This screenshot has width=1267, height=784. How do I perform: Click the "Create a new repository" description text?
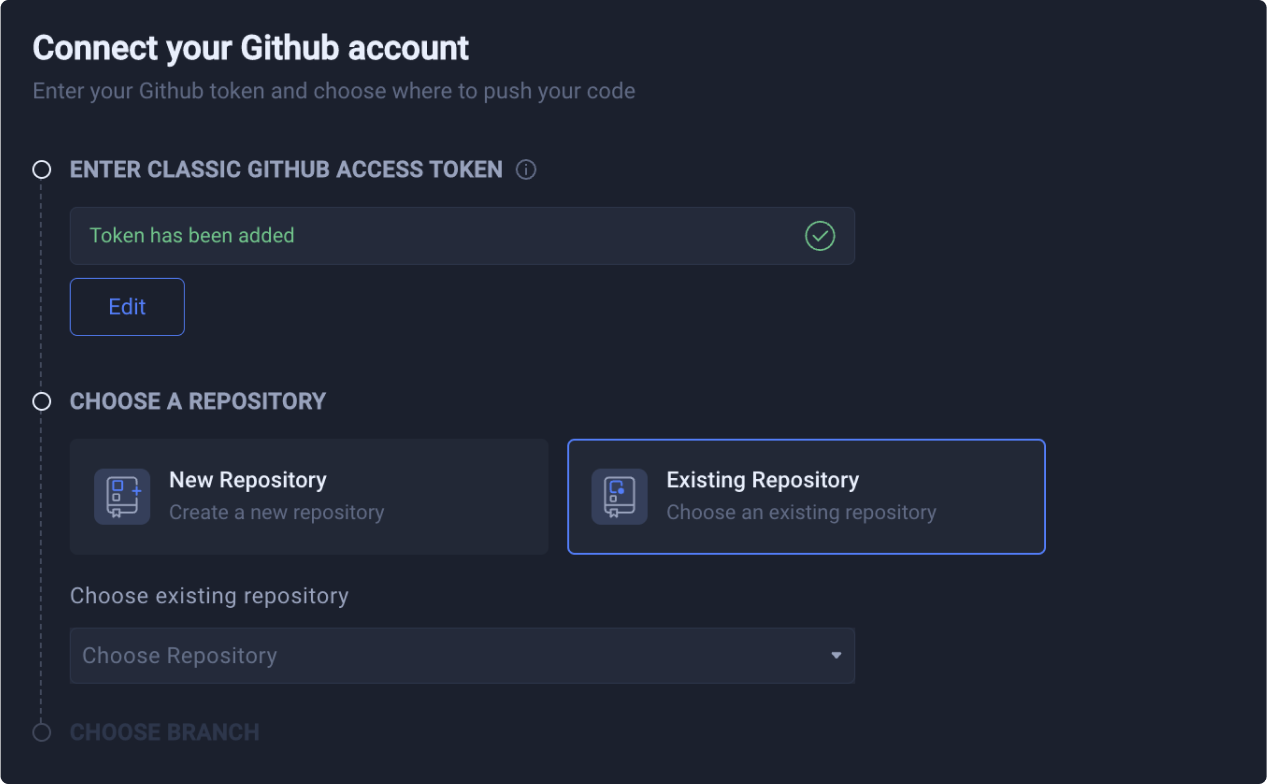point(276,512)
